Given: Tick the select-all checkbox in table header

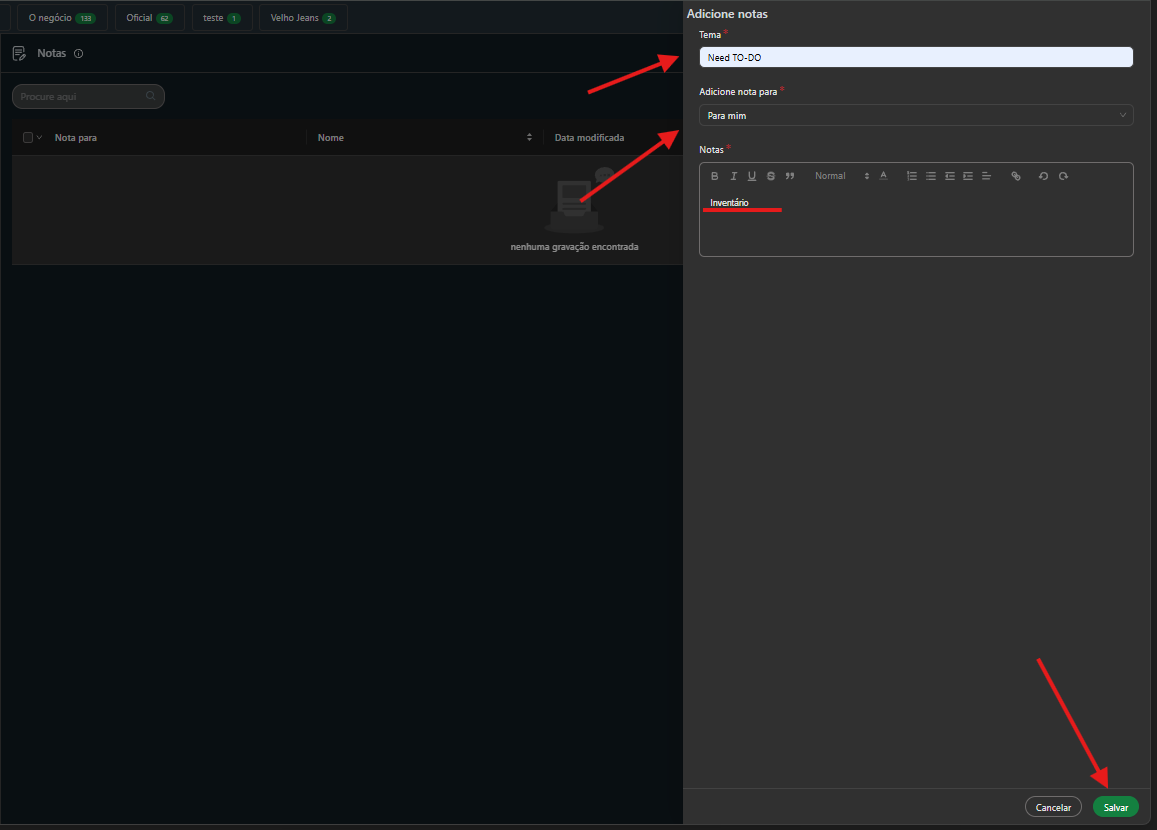Looking at the screenshot, I should tap(28, 138).
